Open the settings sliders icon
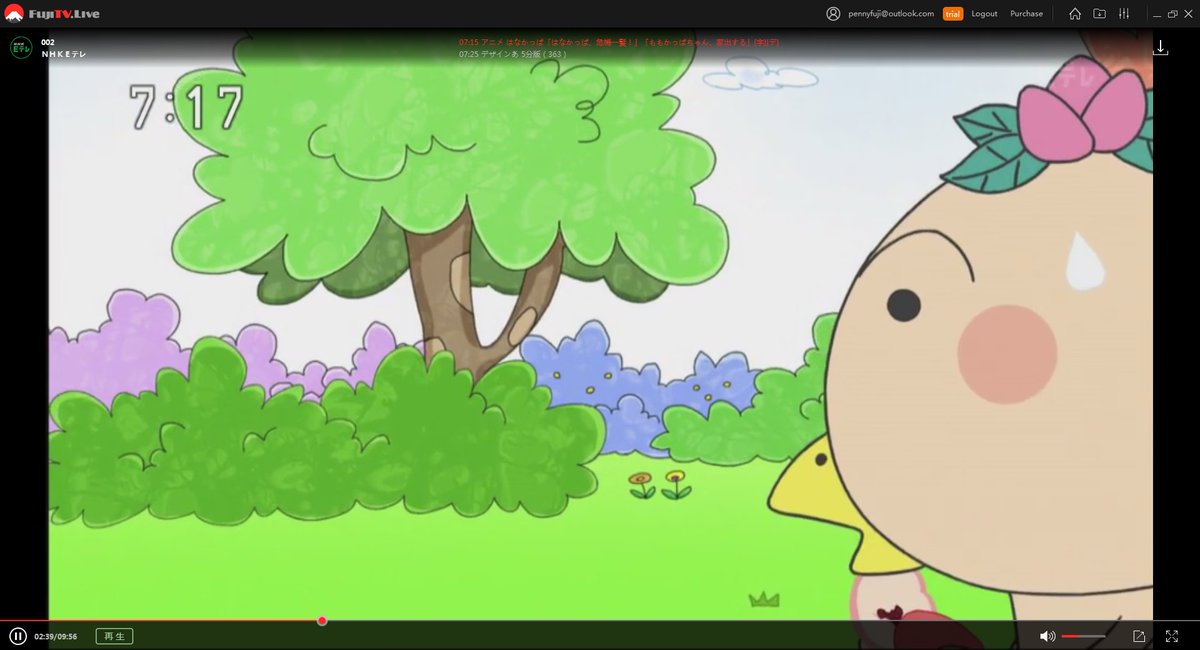Viewport: 1200px width, 650px height. [x=1124, y=14]
